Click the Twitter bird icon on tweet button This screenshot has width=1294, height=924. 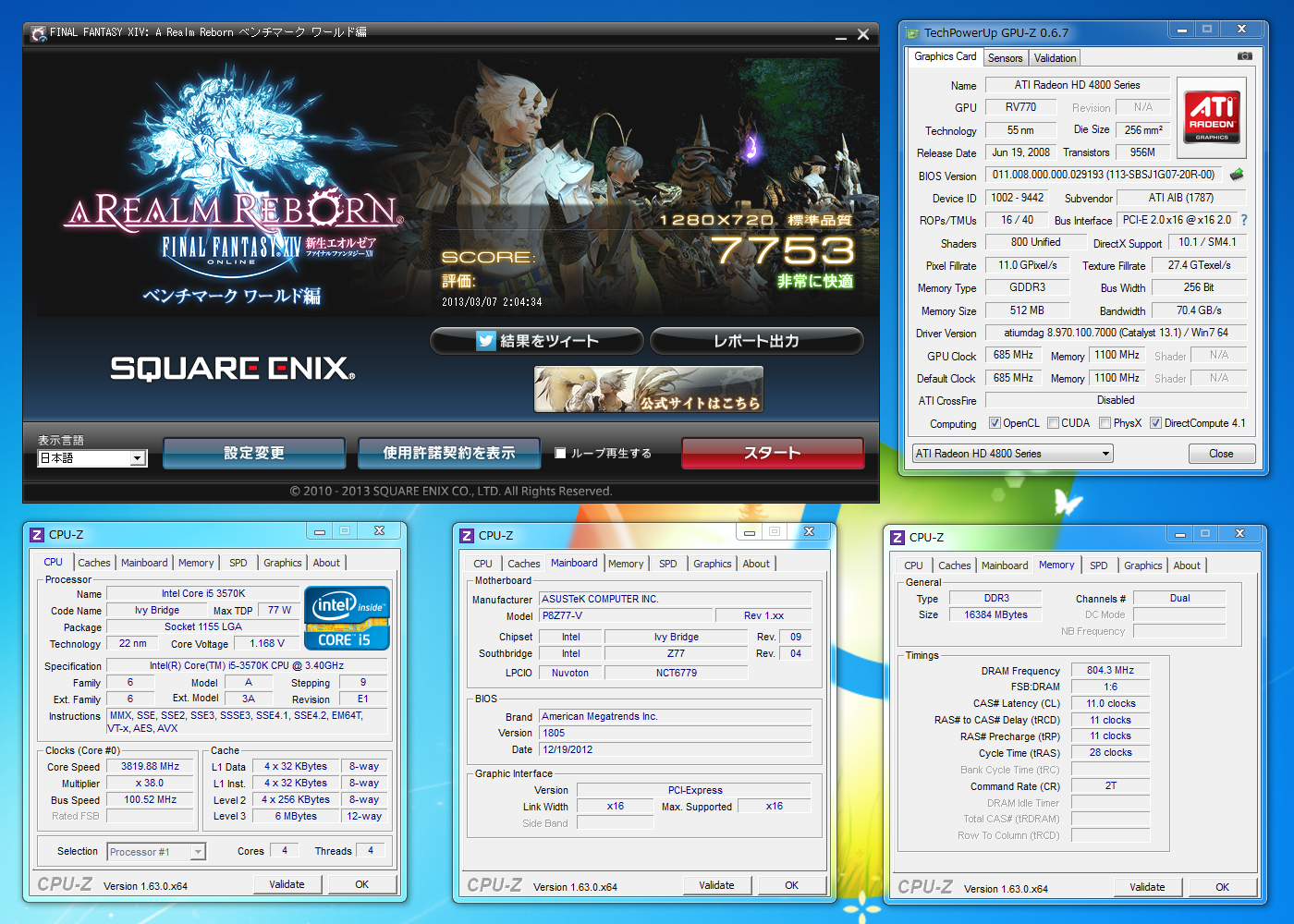486,341
